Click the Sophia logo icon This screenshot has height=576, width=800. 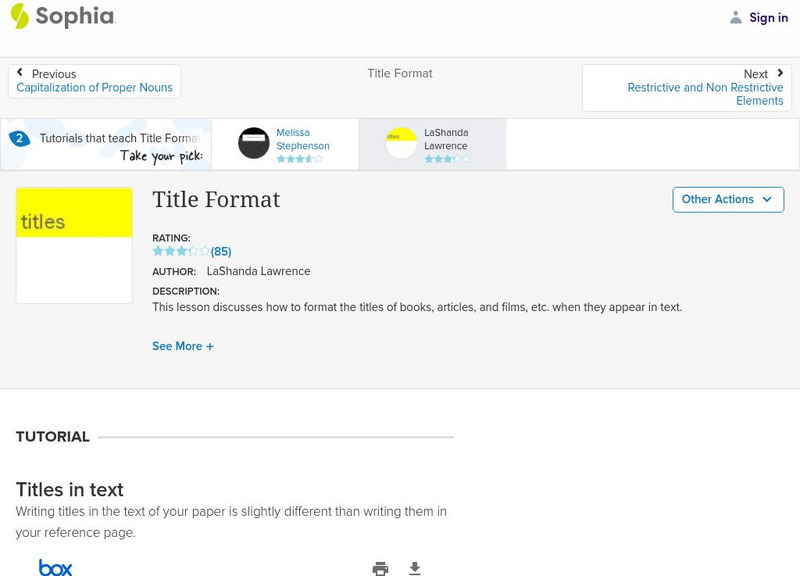(x=20, y=16)
